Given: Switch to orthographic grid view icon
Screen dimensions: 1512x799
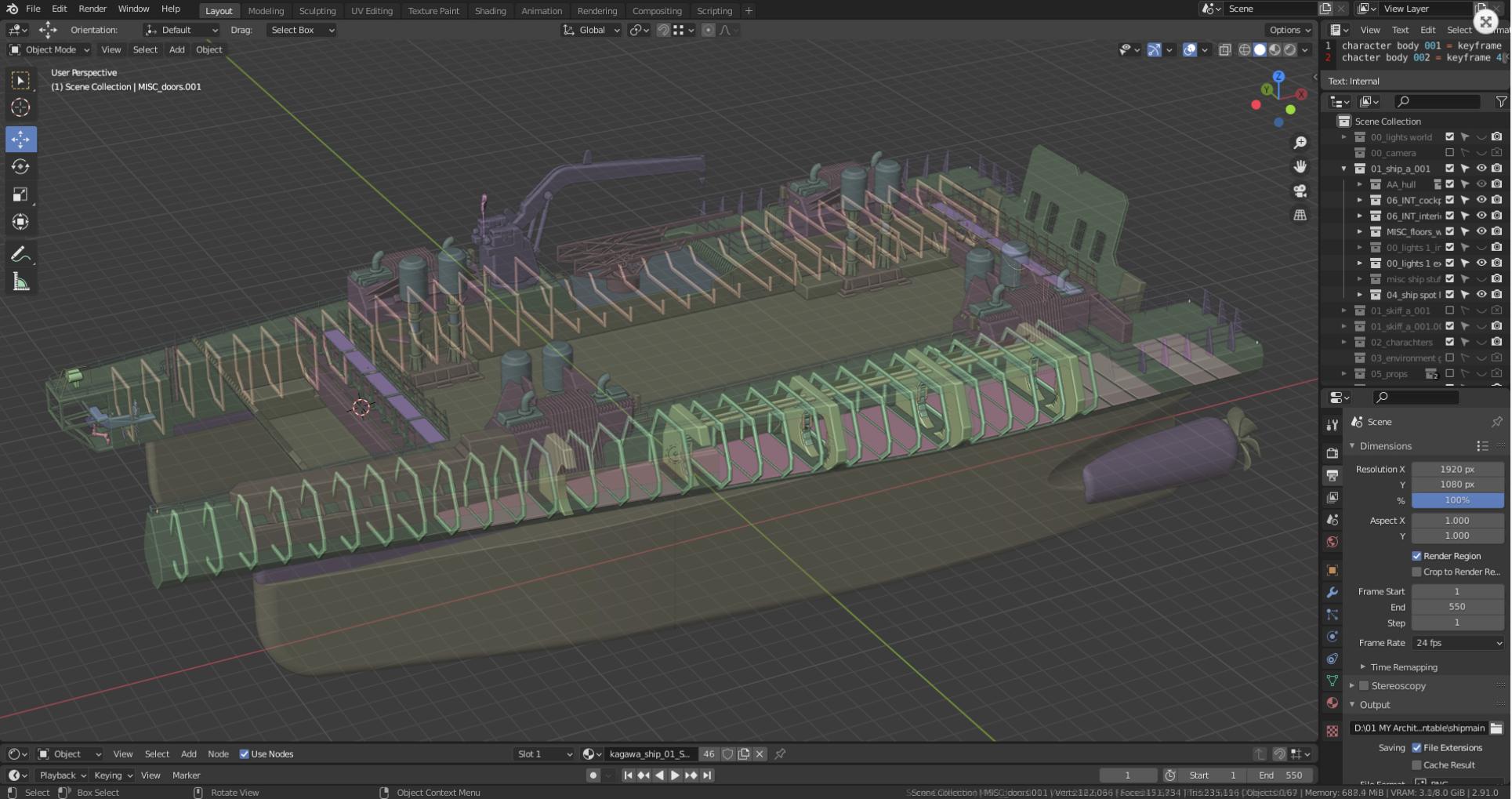Looking at the screenshot, I should (x=1300, y=215).
